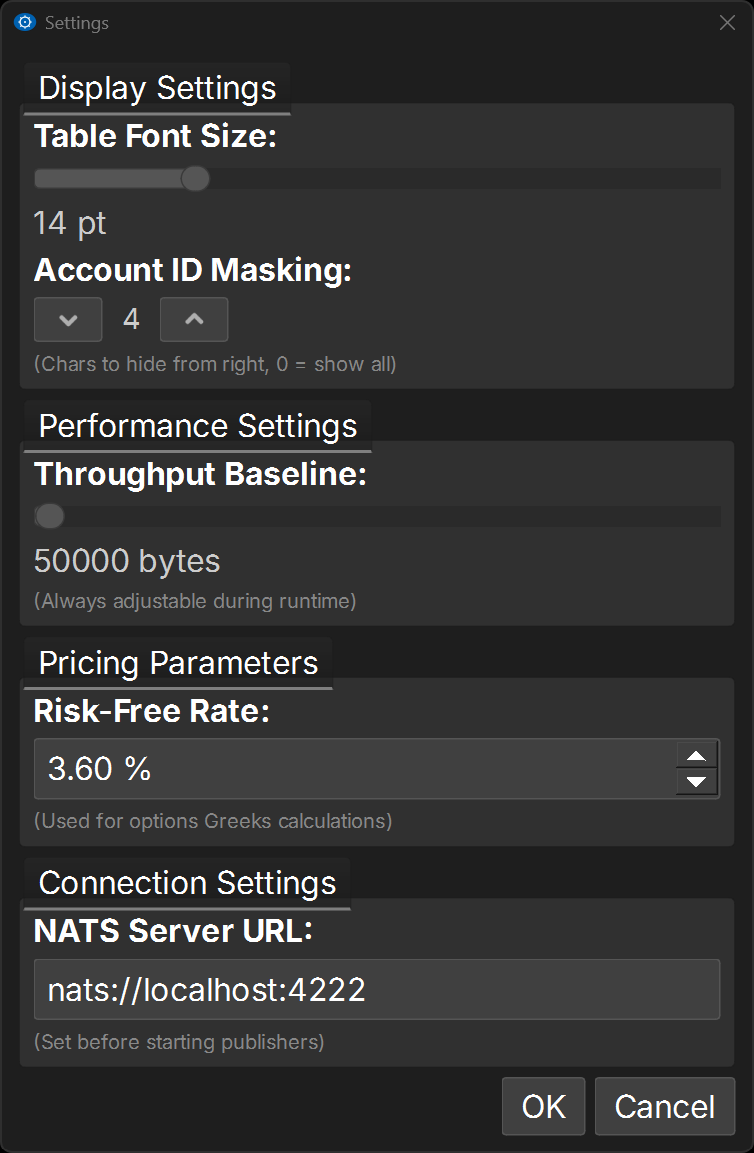The width and height of the screenshot is (754, 1153).
Task: Increase Account ID Masking with up chevron
Action: (x=194, y=320)
